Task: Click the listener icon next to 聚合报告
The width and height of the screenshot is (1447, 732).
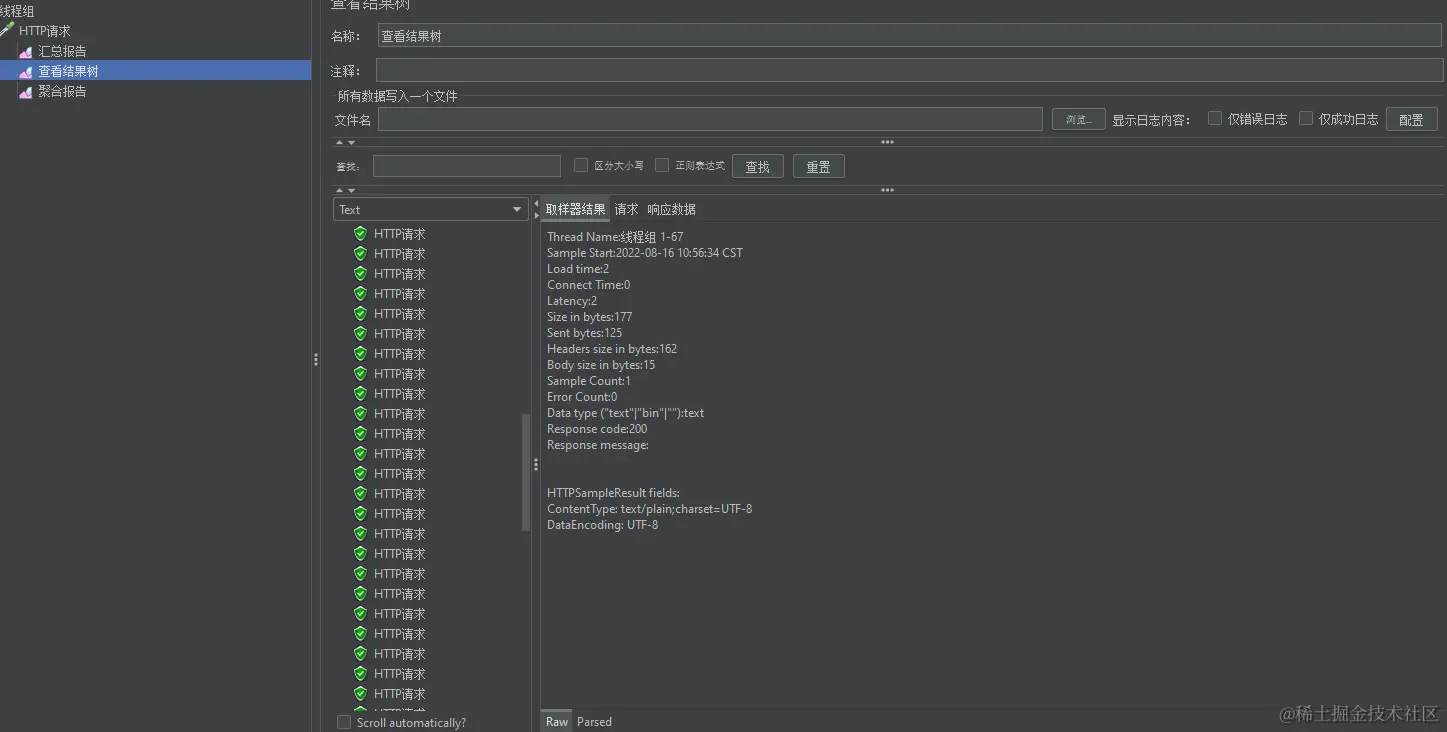Action: tap(26, 92)
